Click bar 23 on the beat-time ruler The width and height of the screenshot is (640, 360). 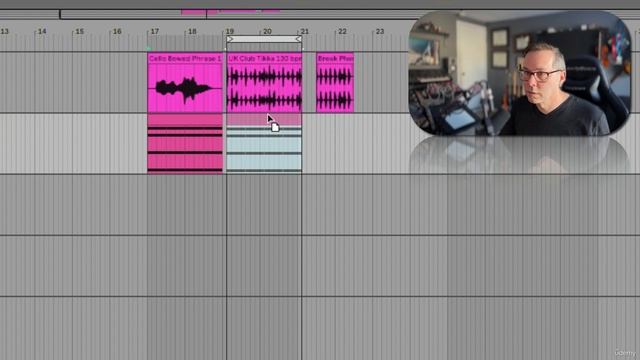pyautogui.click(x=380, y=31)
